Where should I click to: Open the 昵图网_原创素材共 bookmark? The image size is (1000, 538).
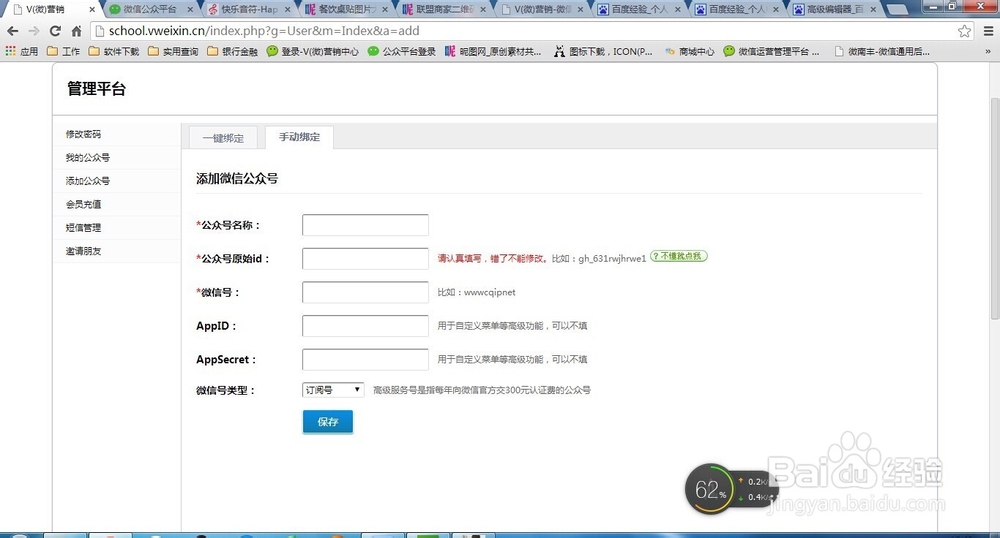tap(493, 51)
